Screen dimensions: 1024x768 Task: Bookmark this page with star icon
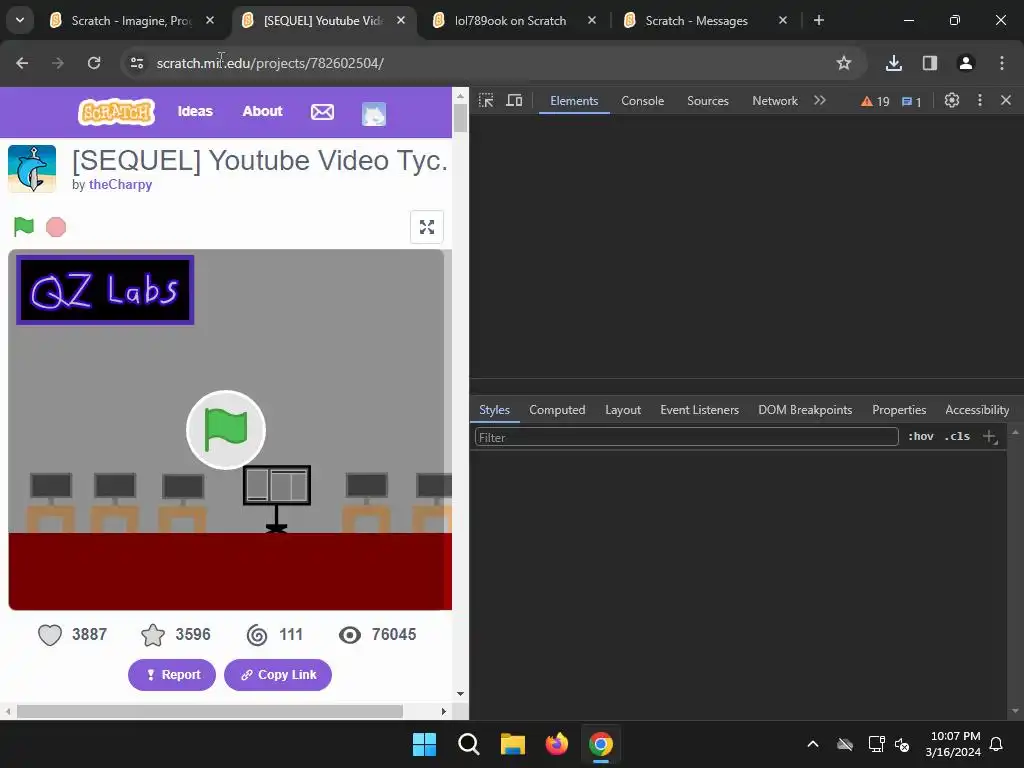click(844, 63)
